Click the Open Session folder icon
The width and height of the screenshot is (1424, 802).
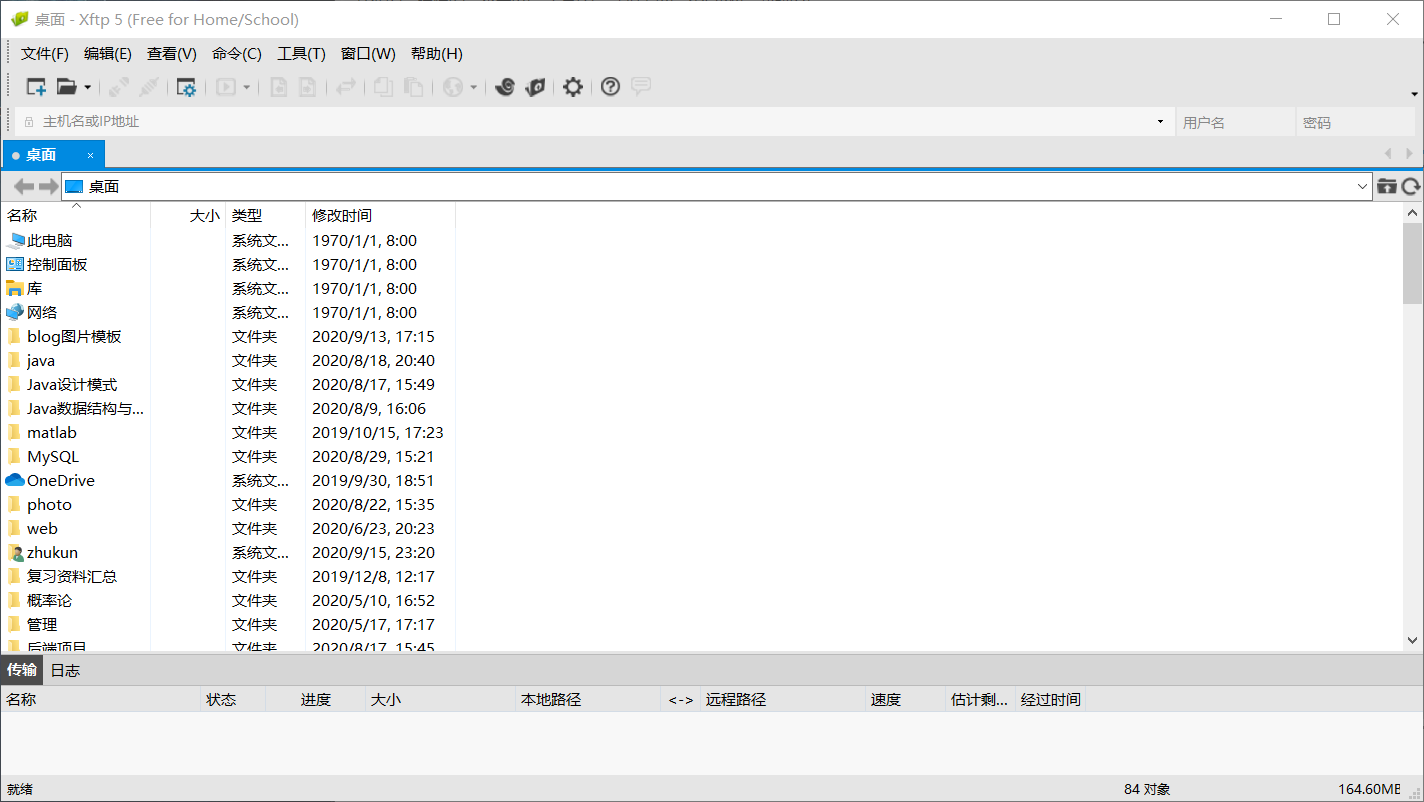pos(67,87)
